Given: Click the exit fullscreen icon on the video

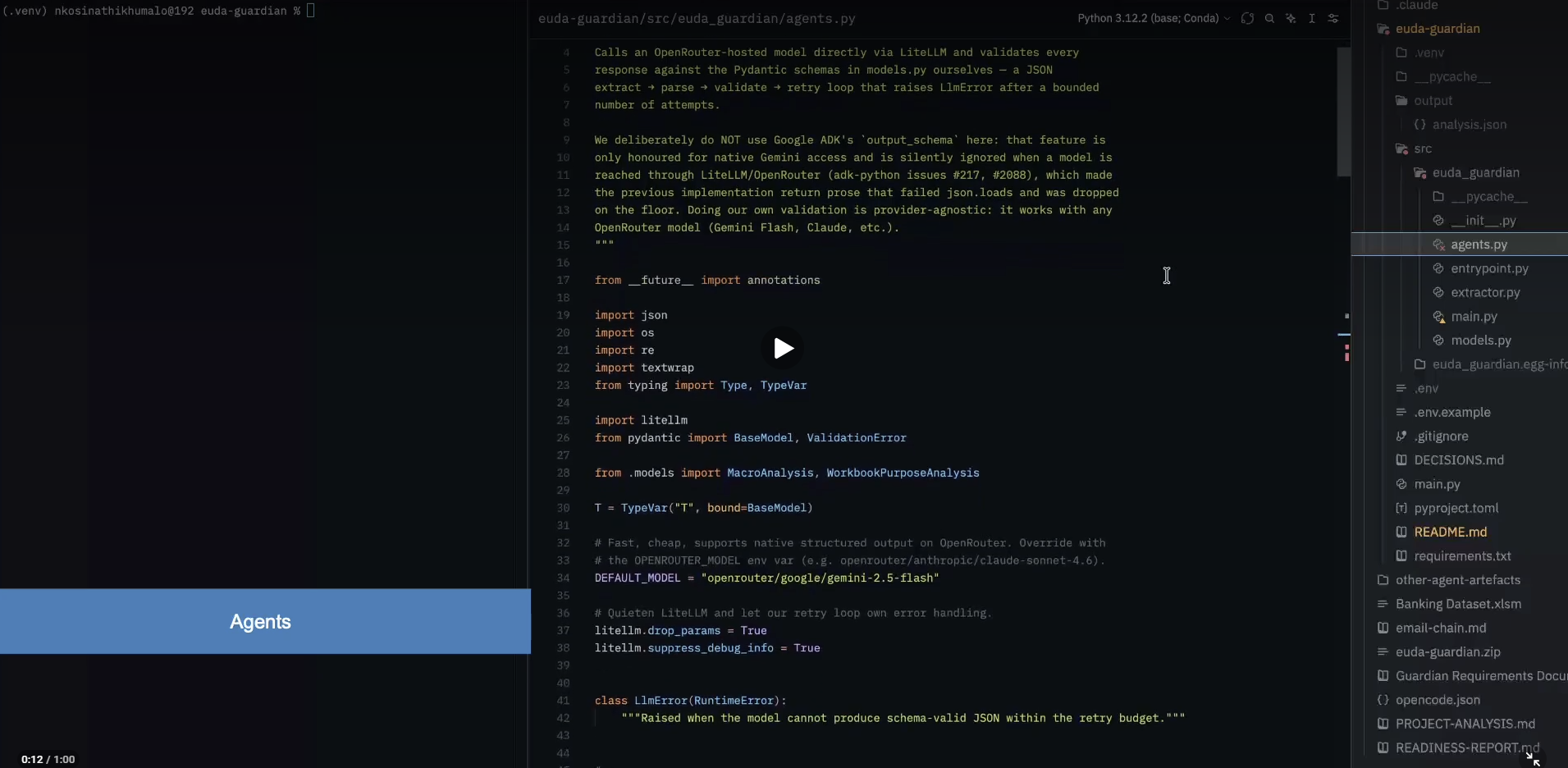Looking at the screenshot, I should pyautogui.click(x=1532, y=757).
